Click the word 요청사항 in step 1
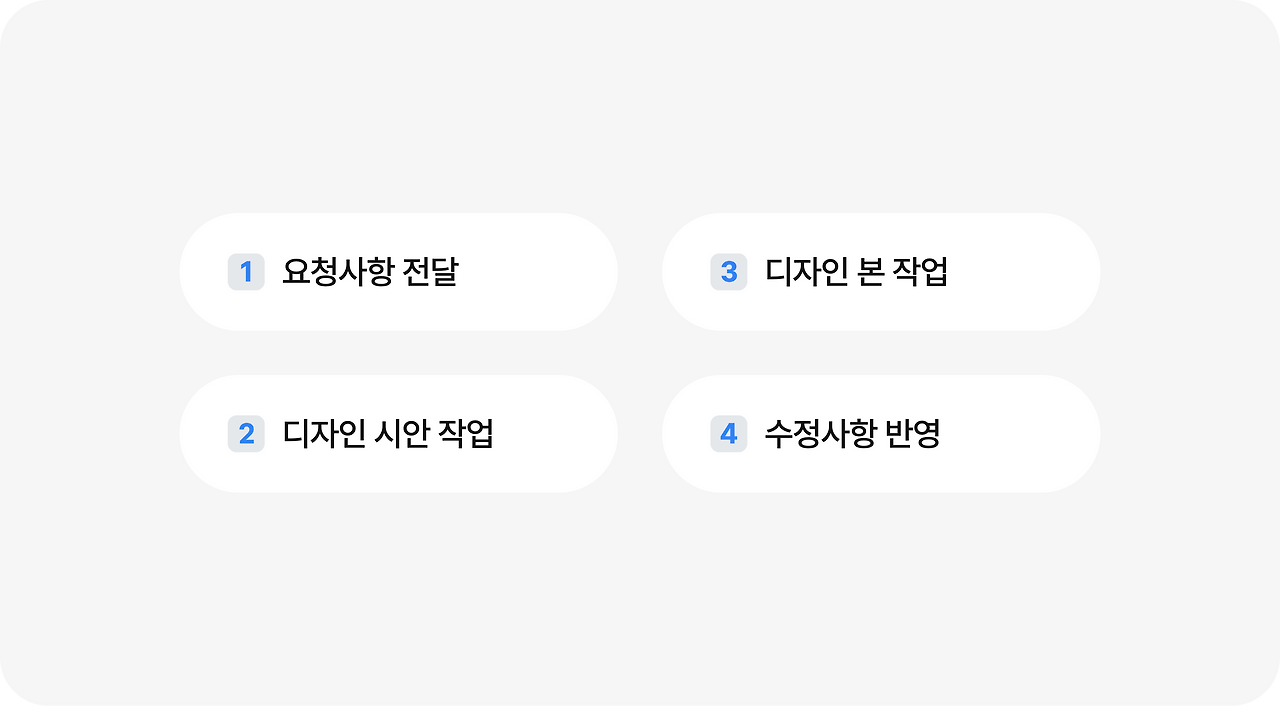Viewport: 1280px width, 706px height. [x=337, y=272]
